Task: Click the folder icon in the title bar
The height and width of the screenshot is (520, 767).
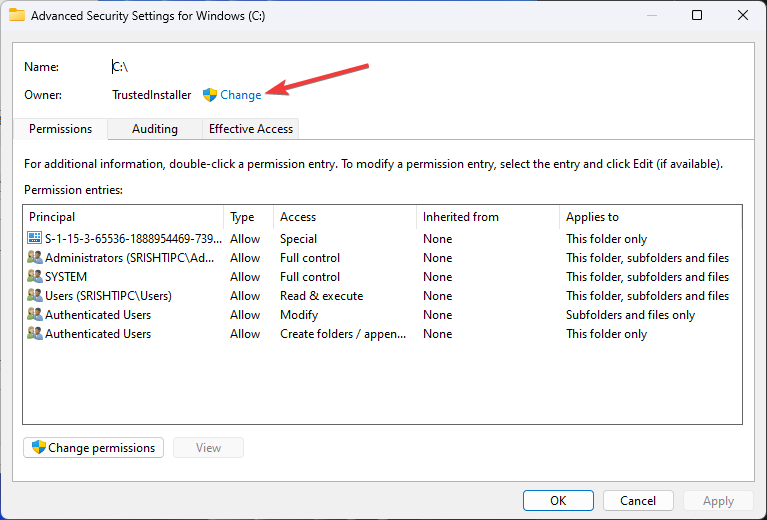Action: pyautogui.click(x=17, y=16)
